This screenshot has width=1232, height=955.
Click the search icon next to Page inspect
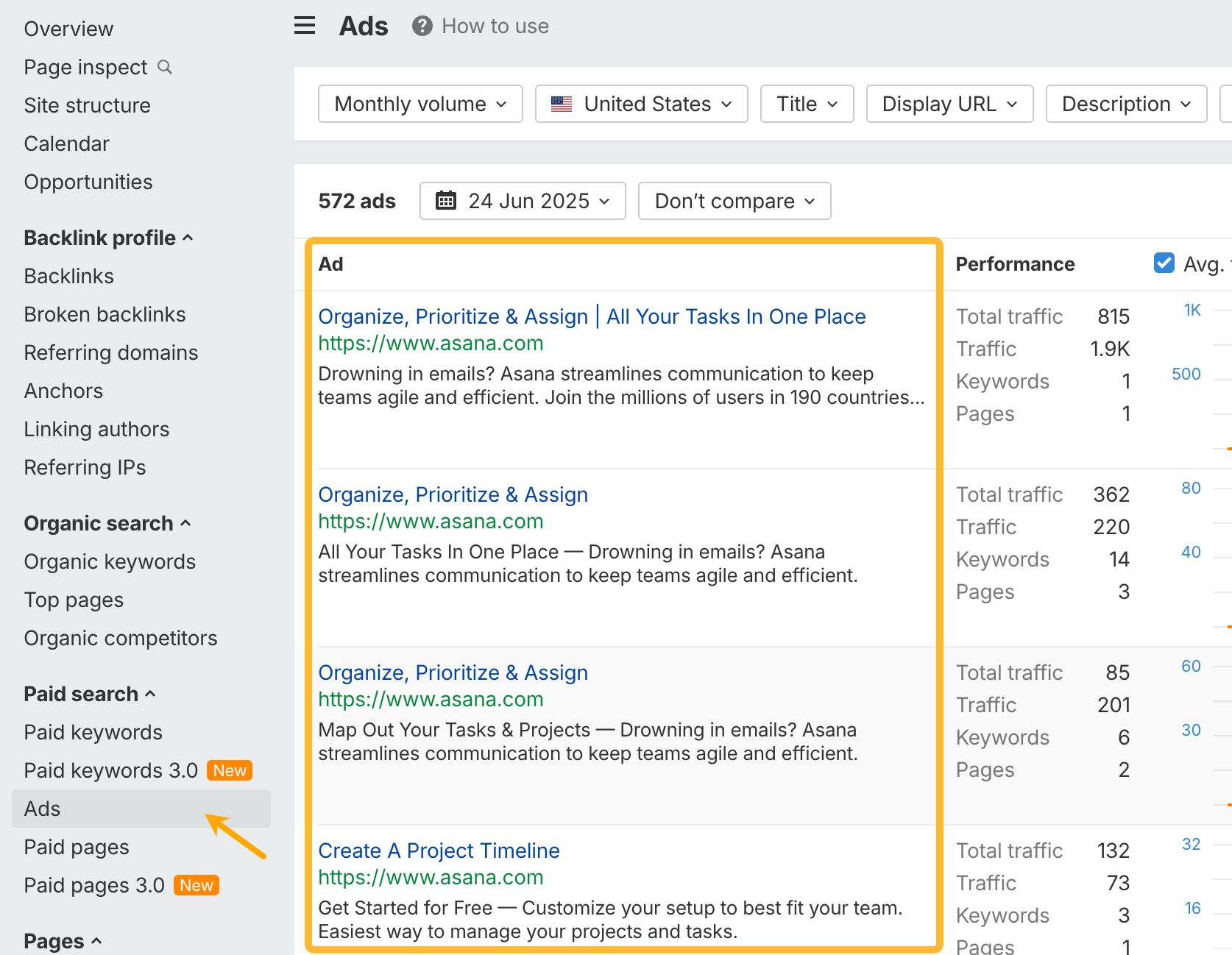point(165,67)
